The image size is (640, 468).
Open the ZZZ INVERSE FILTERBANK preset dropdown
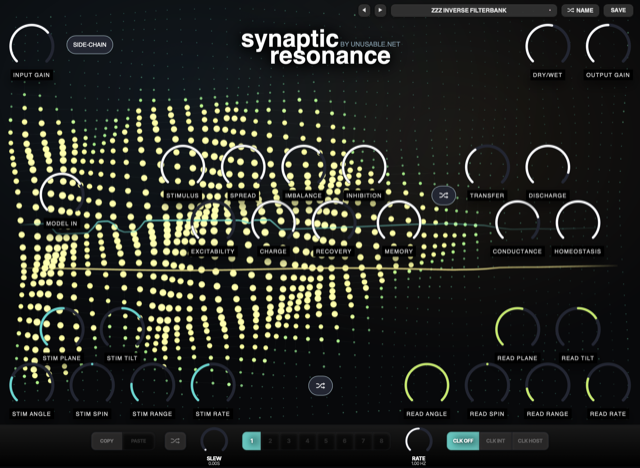click(473, 10)
